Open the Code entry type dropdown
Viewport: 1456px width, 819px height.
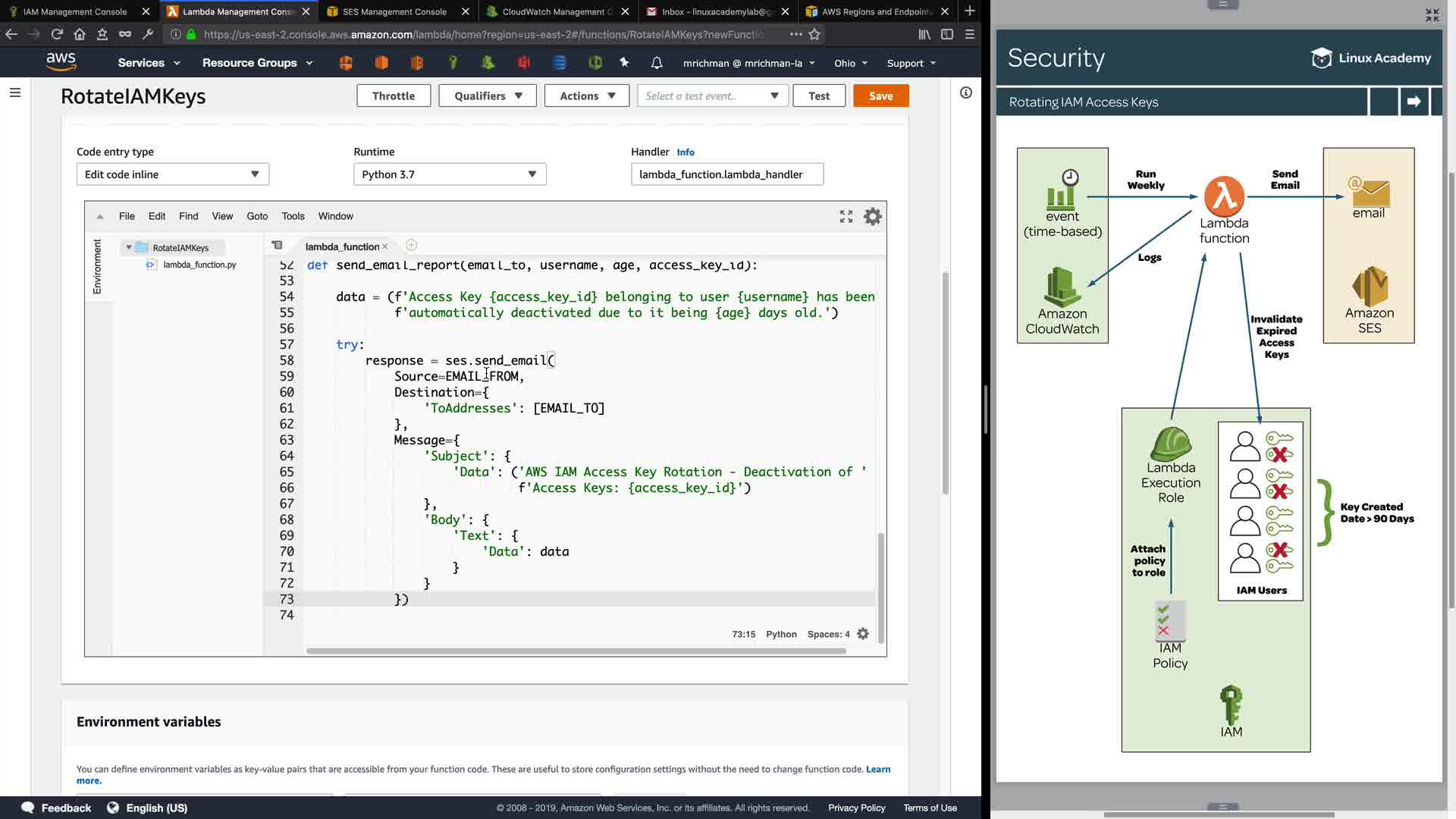[x=172, y=174]
